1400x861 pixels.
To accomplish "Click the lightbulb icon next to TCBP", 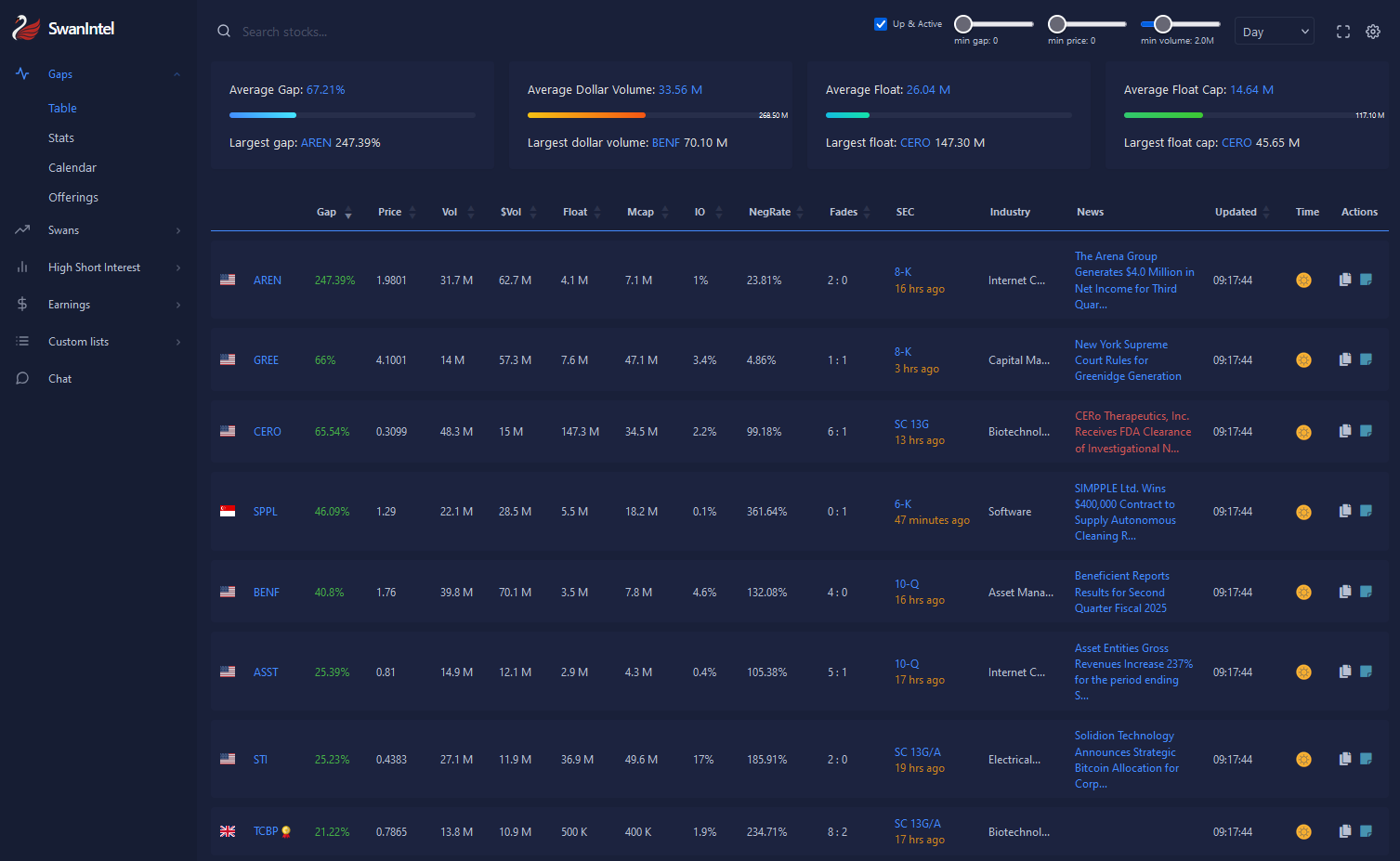I will tap(286, 832).
